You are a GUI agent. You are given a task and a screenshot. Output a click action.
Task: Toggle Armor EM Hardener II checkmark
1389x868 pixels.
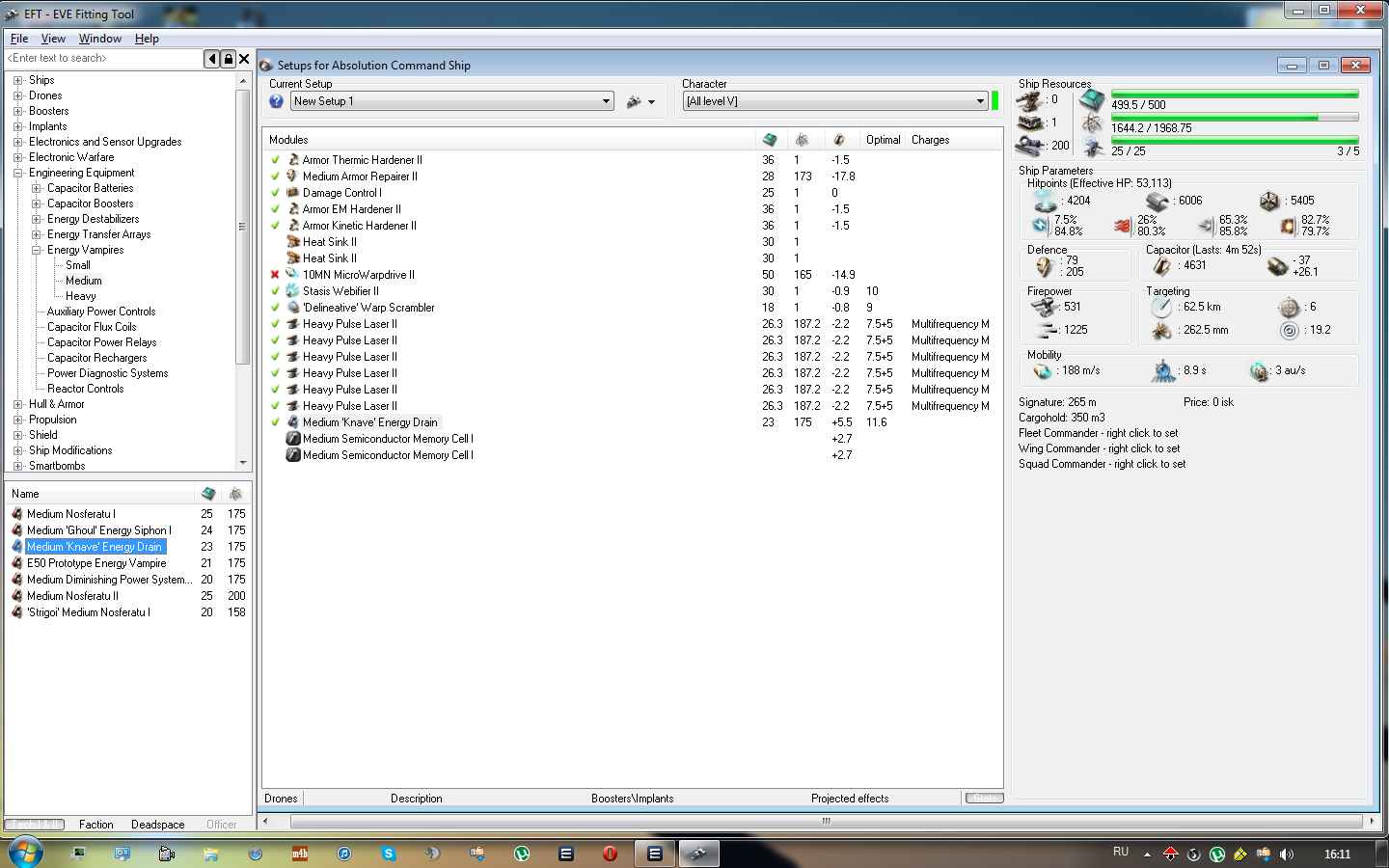click(275, 209)
